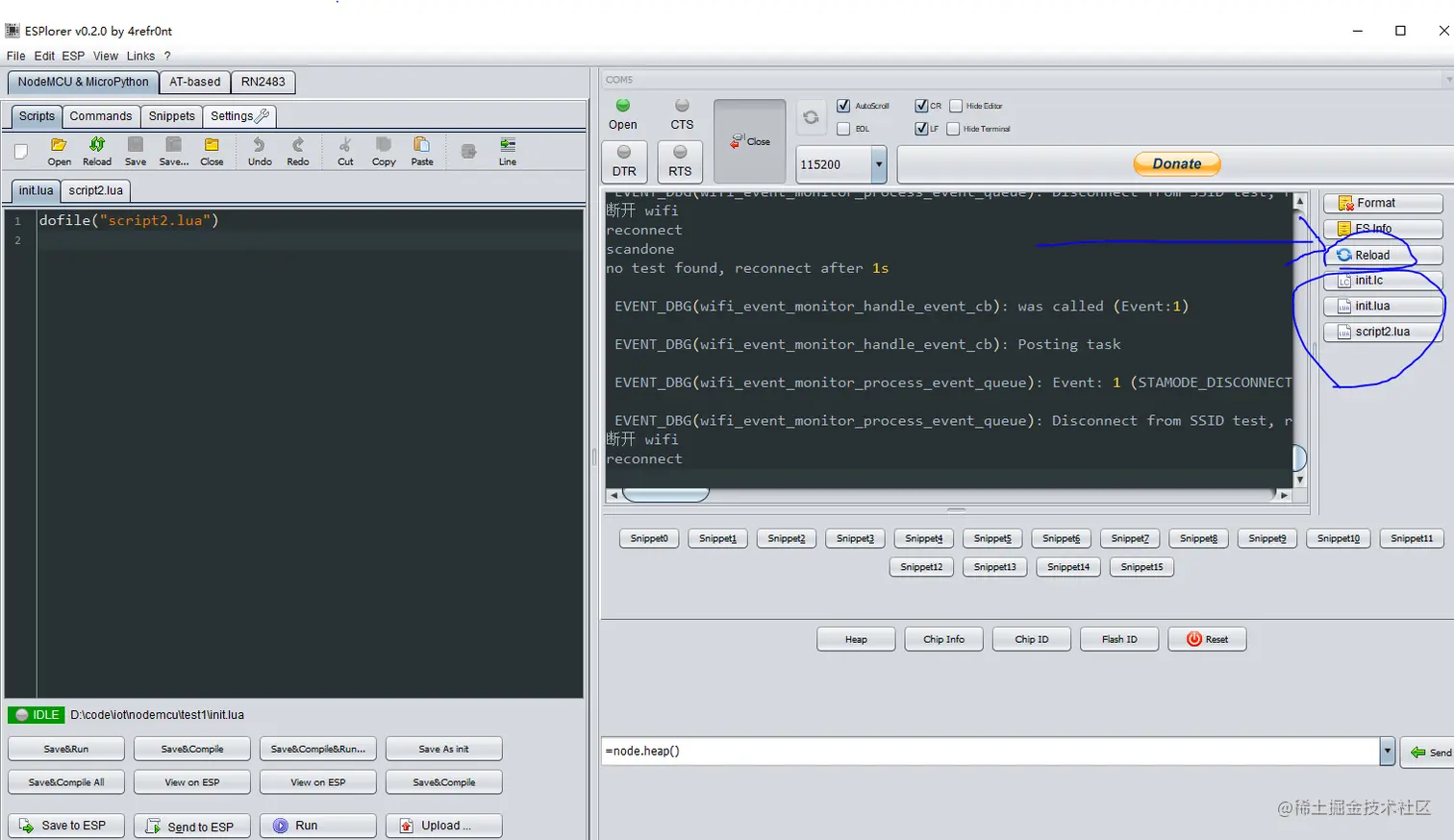Open the Settings tab

[239, 116]
